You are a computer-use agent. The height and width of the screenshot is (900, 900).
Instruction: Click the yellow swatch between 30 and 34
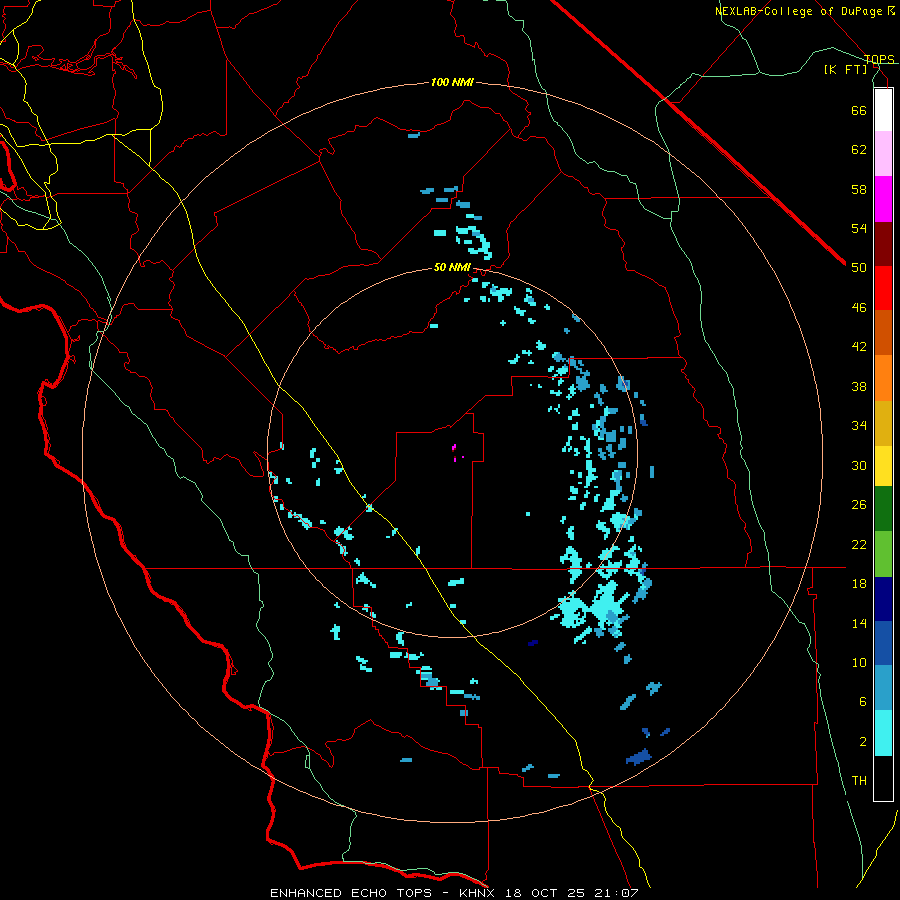pos(883,466)
